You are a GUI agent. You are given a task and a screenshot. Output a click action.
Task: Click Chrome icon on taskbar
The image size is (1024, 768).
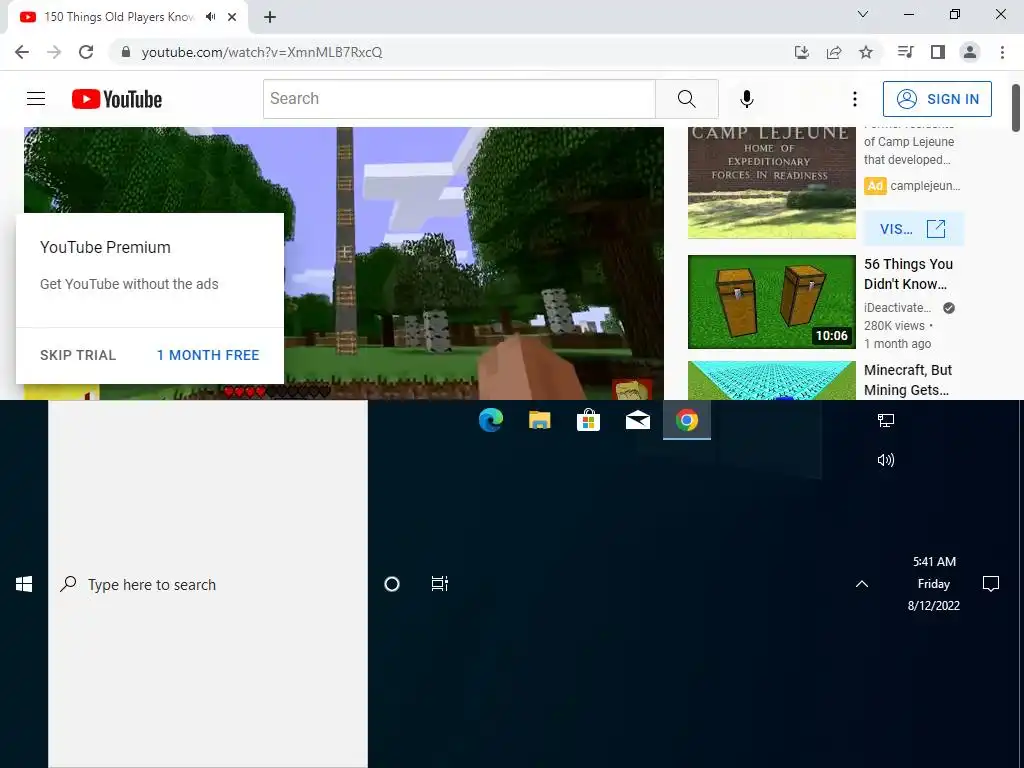point(686,420)
